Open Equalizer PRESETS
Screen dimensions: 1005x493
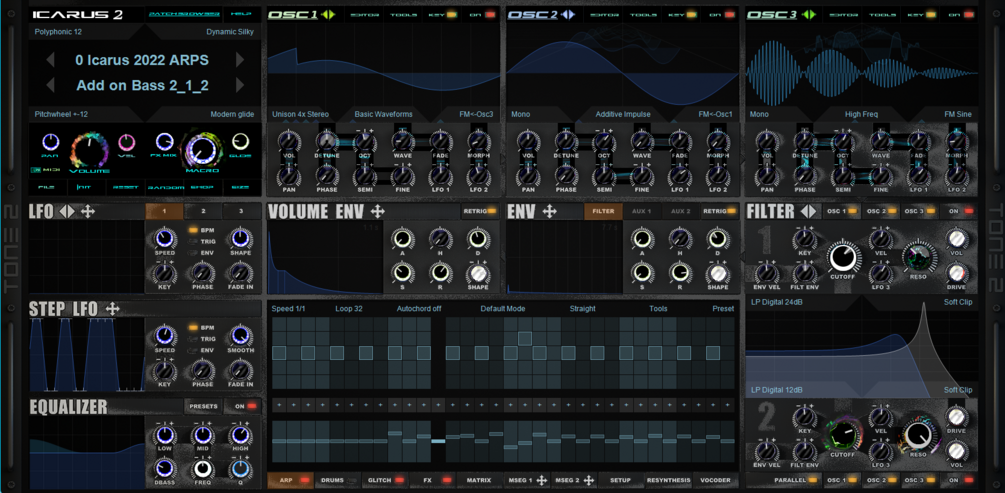[x=204, y=406]
